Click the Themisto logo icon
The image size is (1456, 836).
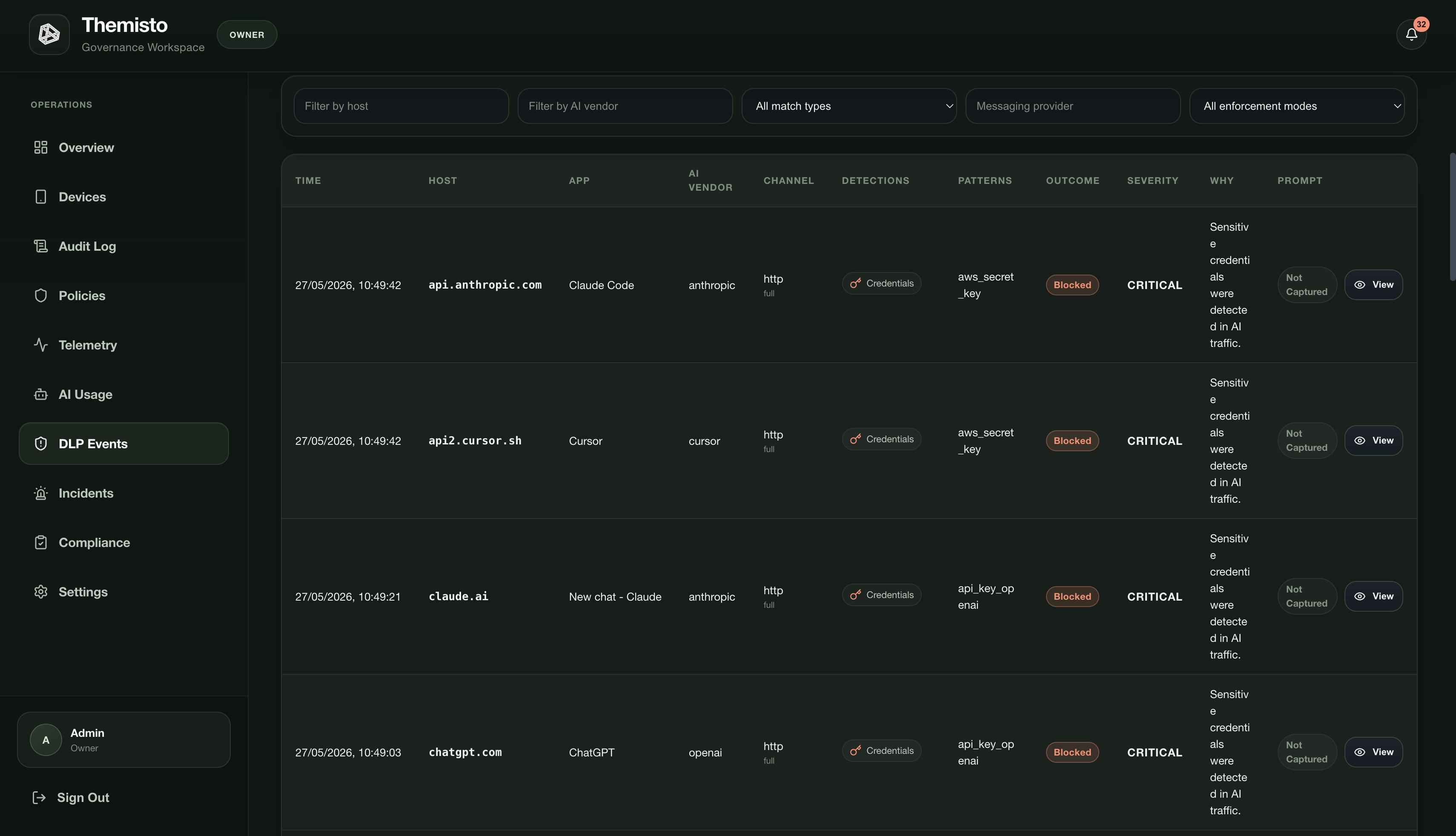(x=49, y=34)
